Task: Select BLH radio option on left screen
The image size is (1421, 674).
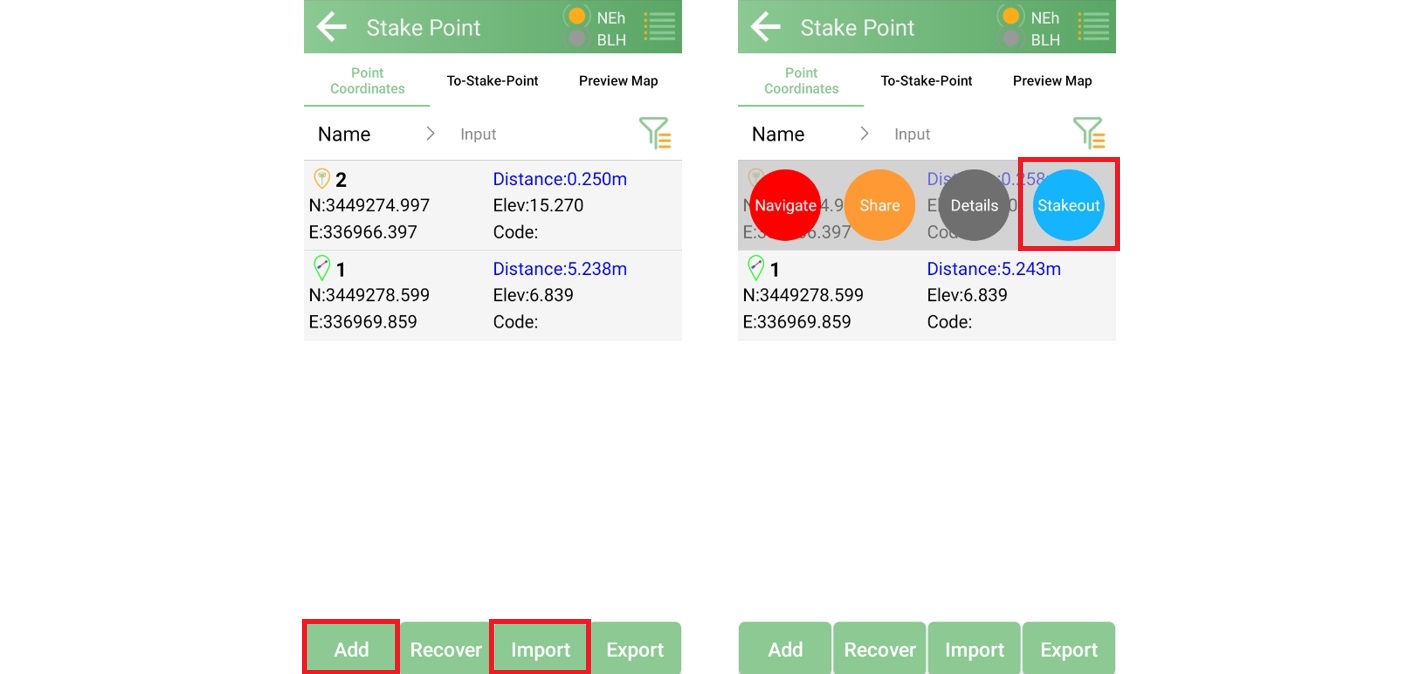Action: point(577,40)
